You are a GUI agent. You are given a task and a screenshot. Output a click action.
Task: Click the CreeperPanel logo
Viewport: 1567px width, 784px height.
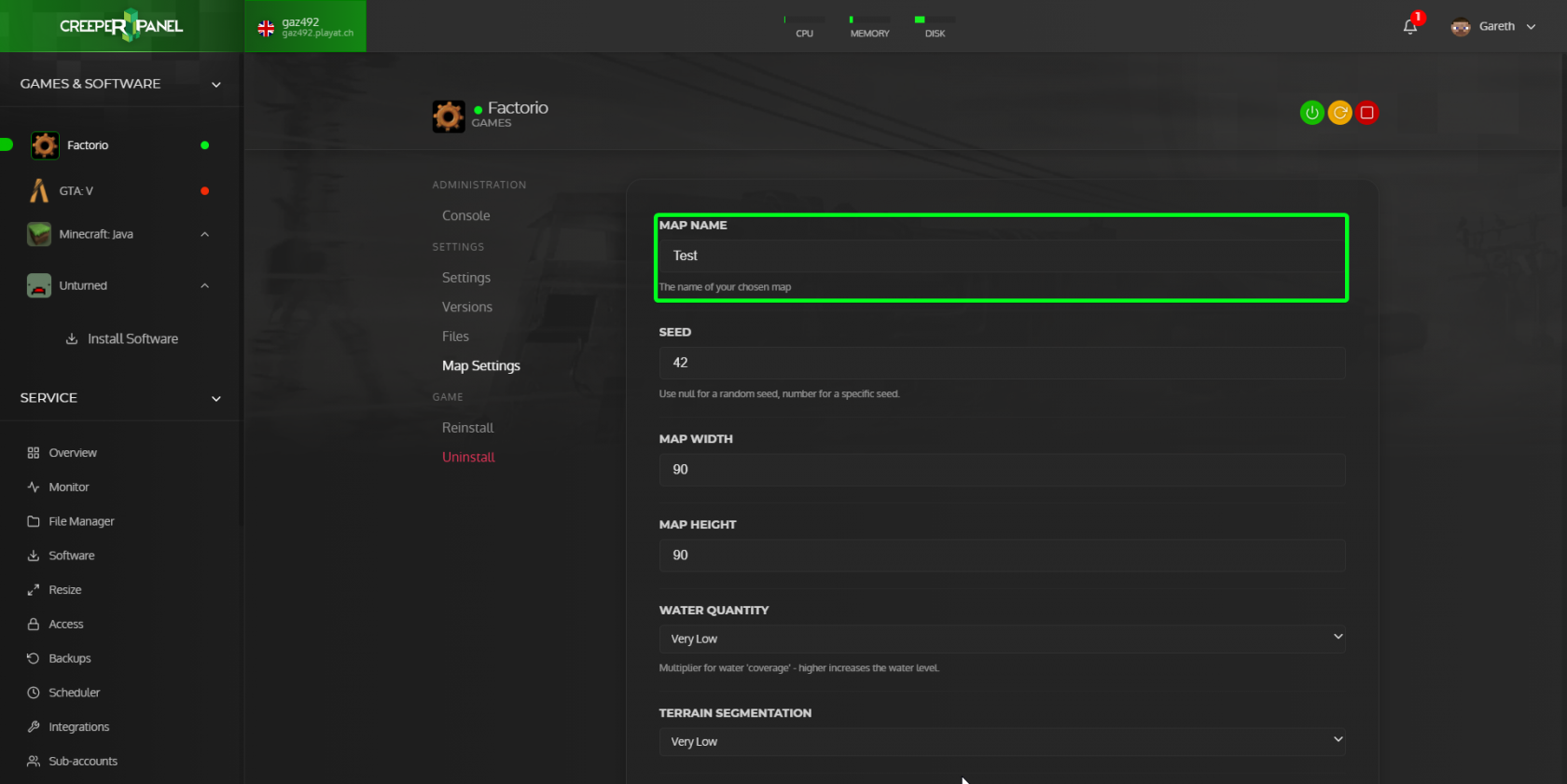click(x=121, y=25)
